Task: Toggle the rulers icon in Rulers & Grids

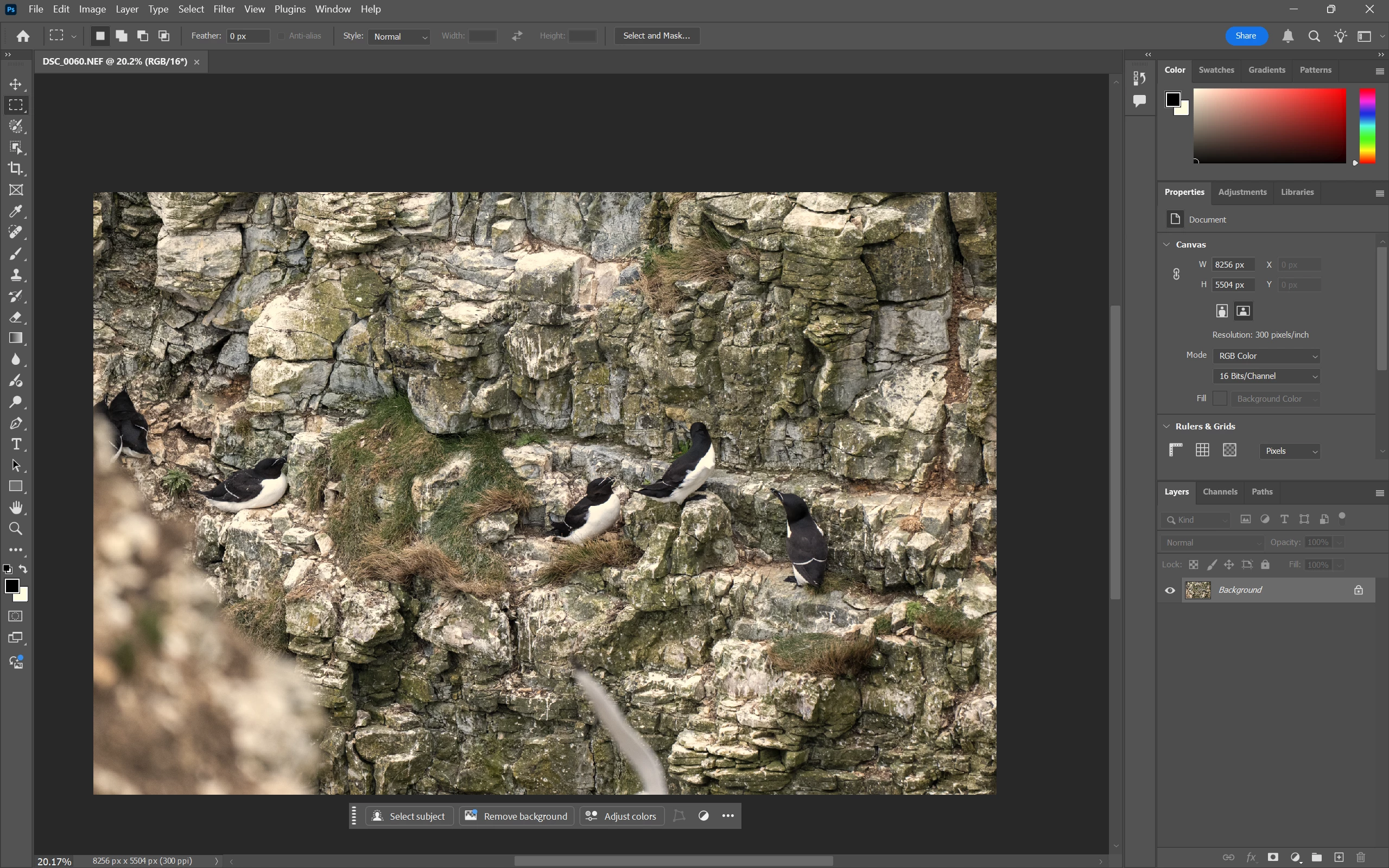Action: pyautogui.click(x=1176, y=450)
